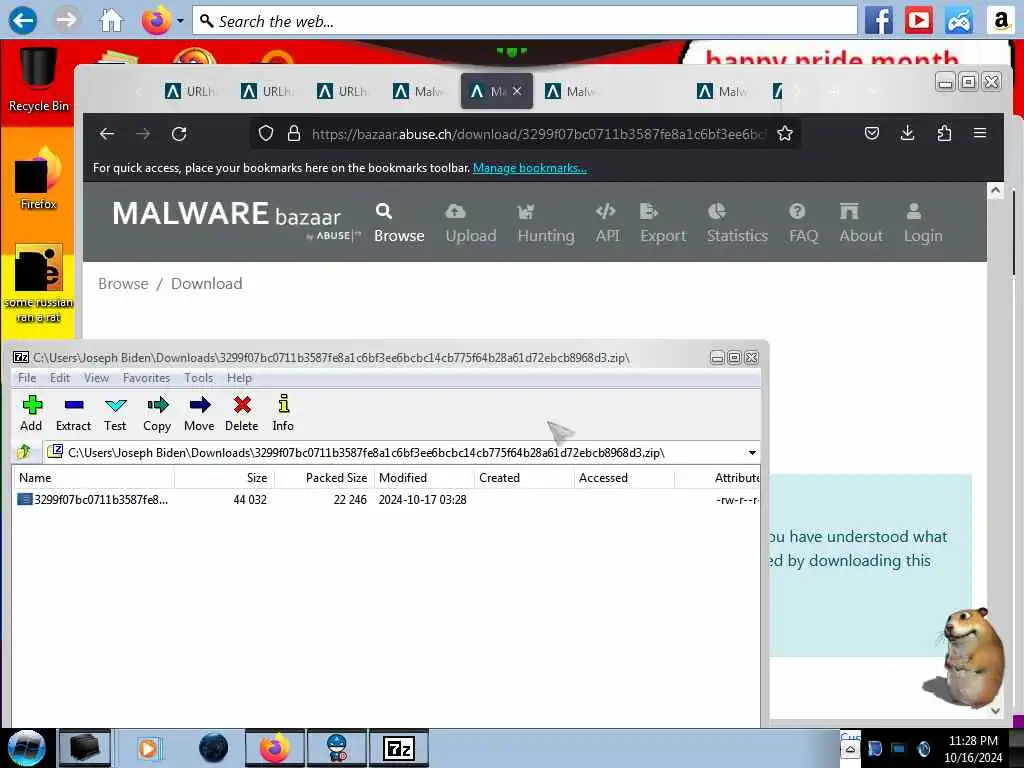Viewport: 1024px width, 768px height.
Task: Run the Test tool in 7-Zip
Action: pyautogui.click(x=115, y=413)
